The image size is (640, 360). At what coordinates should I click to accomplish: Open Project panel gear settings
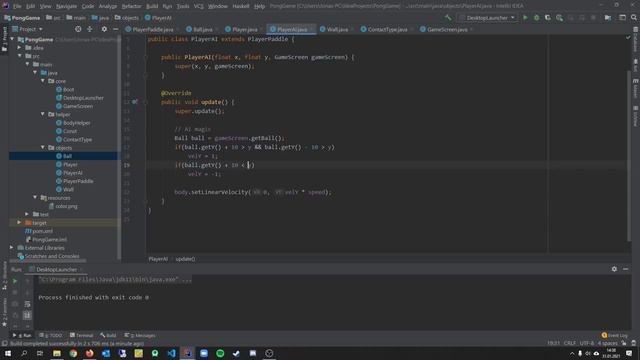click(104, 29)
